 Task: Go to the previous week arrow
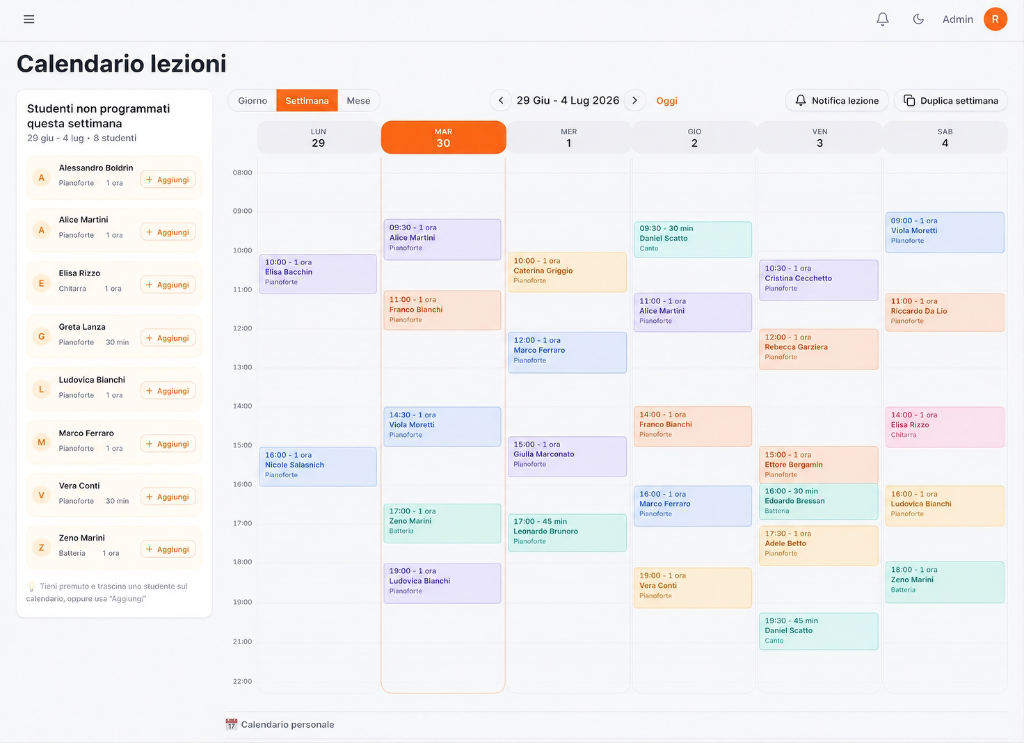[x=501, y=101]
